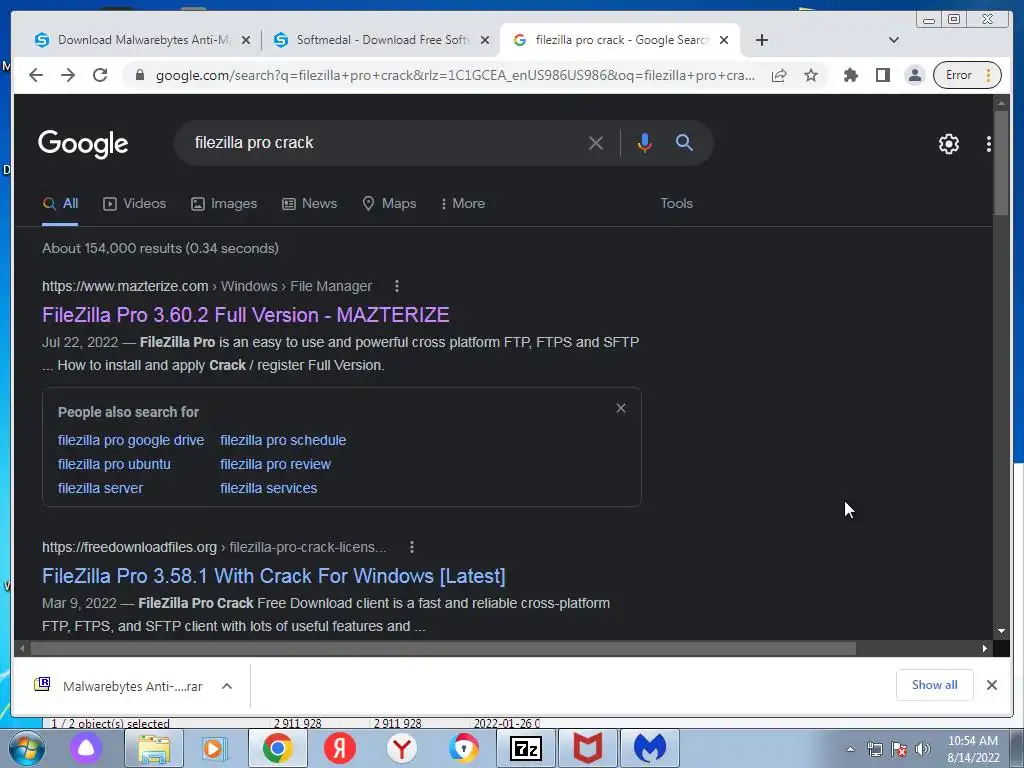Screen dimensions: 1024x768
Task: Bookmark this page with the star icon
Action: point(811,75)
